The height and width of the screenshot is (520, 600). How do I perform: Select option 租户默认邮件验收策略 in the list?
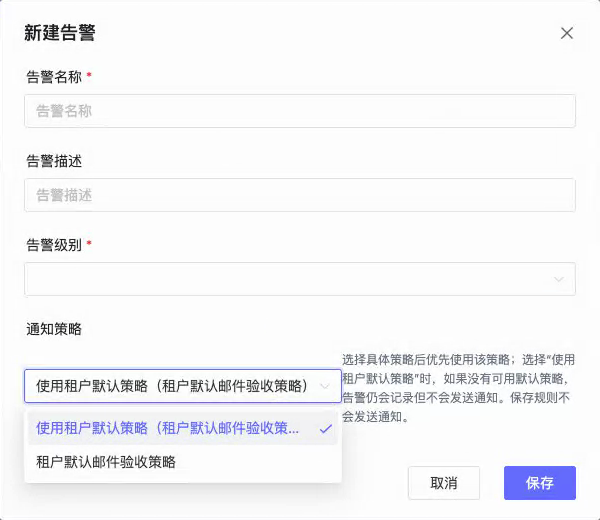pyautogui.click(x=183, y=462)
